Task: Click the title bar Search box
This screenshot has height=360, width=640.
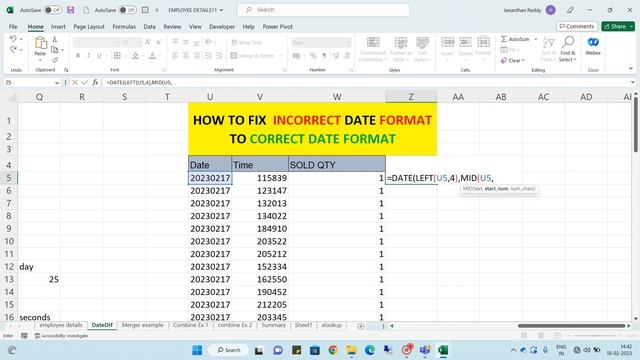Action: 323,10
